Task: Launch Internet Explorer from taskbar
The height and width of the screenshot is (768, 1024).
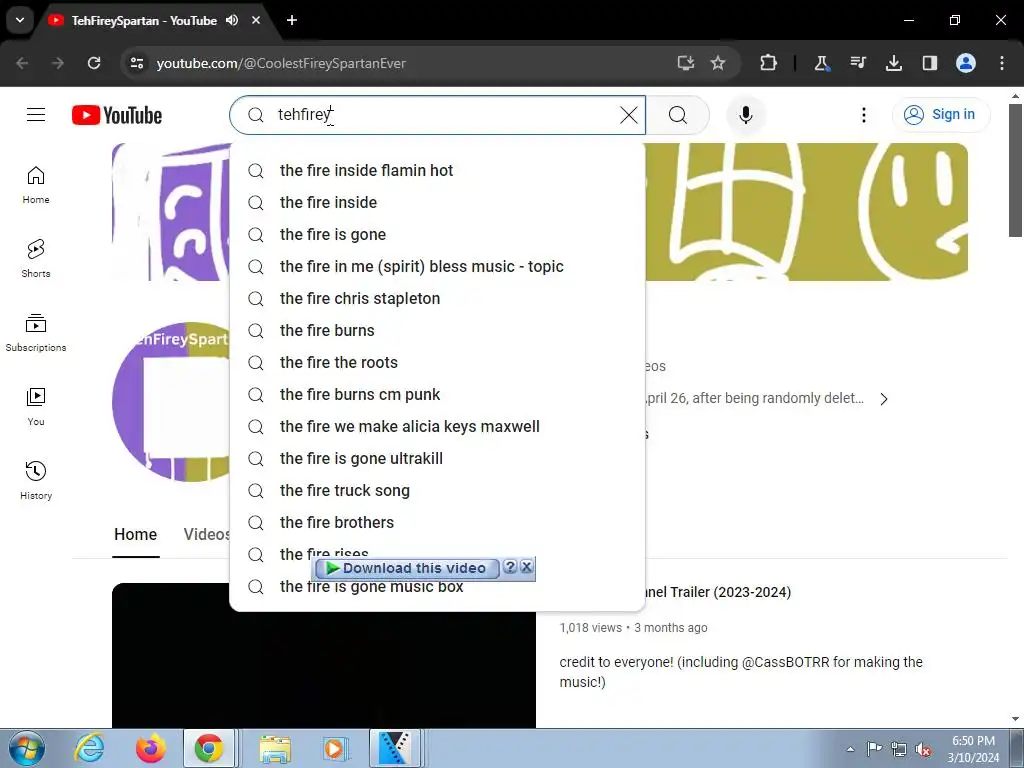Action: click(x=89, y=748)
